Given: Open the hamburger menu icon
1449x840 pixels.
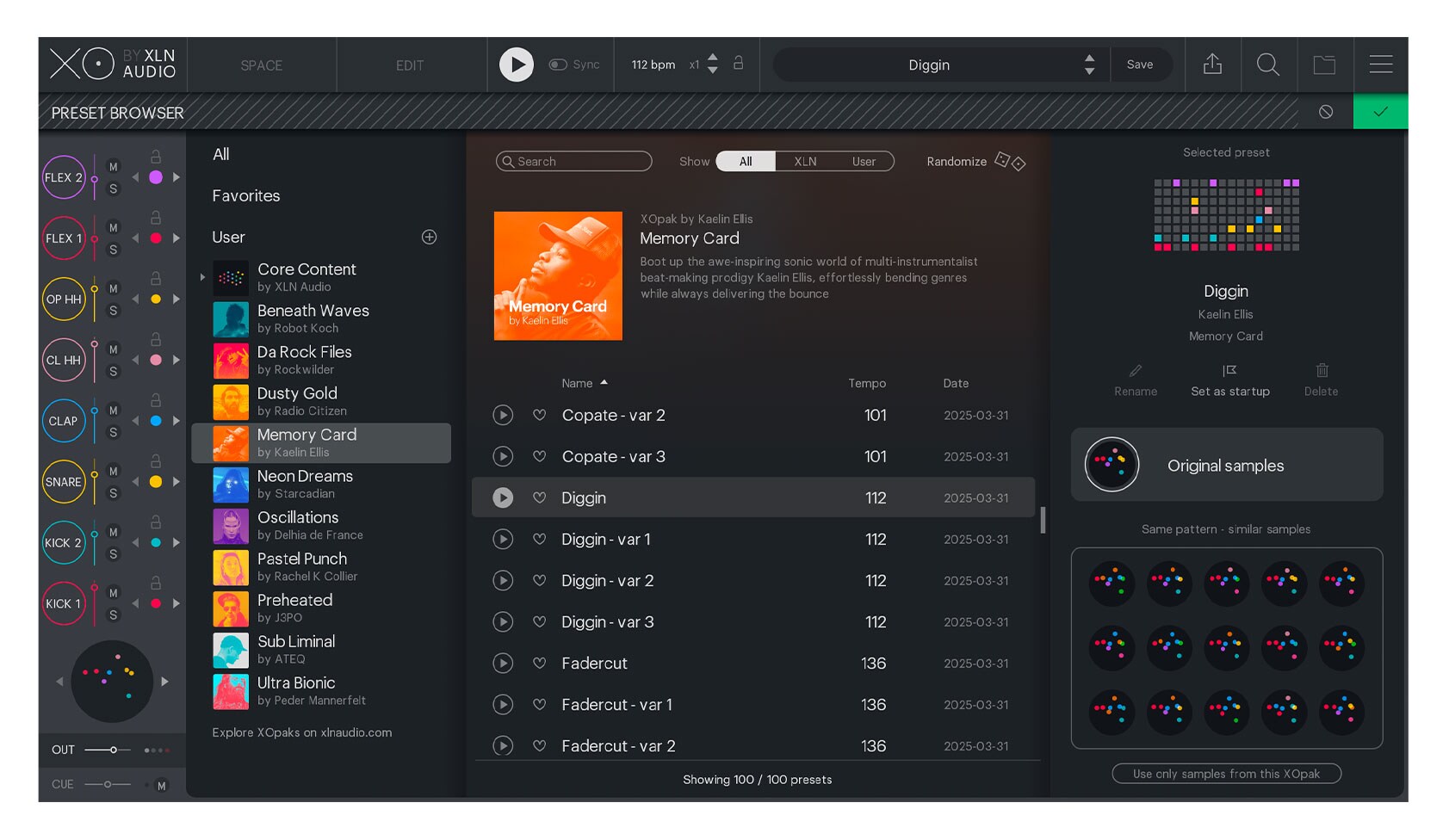Looking at the screenshot, I should (x=1380, y=65).
